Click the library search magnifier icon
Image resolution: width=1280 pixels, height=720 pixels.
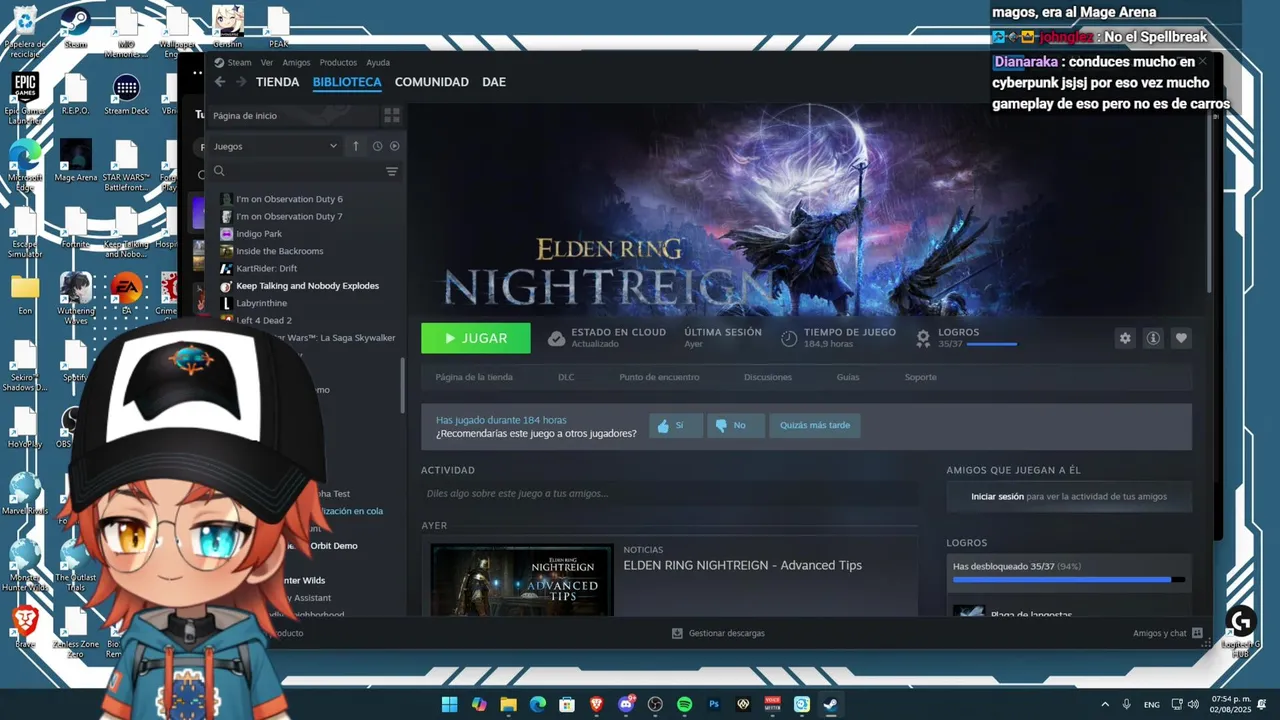pyautogui.click(x=219, y=171)
